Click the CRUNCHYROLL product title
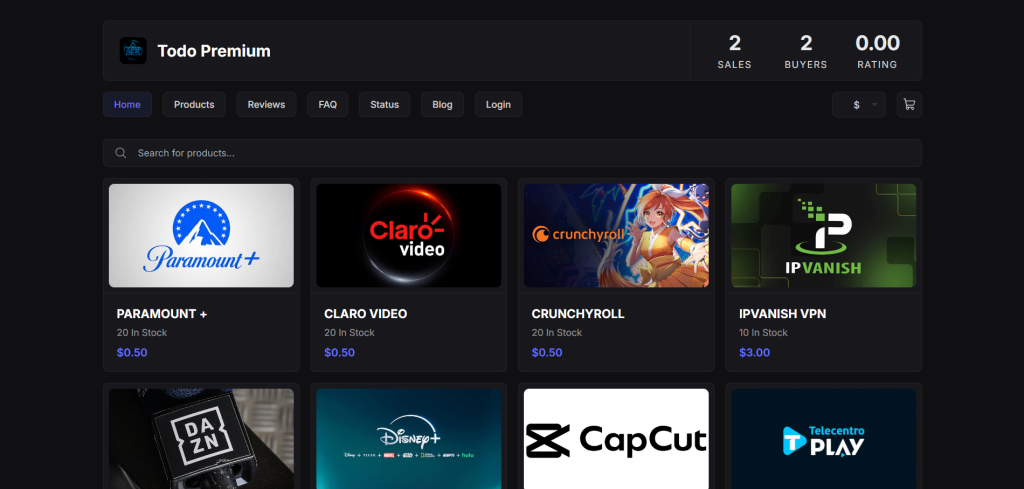The image size is (1024, 489). 578,314
